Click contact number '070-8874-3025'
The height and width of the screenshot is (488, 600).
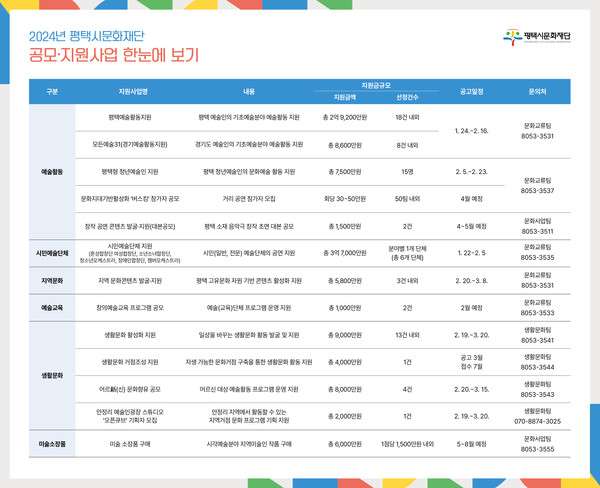[x=537, y=421]
